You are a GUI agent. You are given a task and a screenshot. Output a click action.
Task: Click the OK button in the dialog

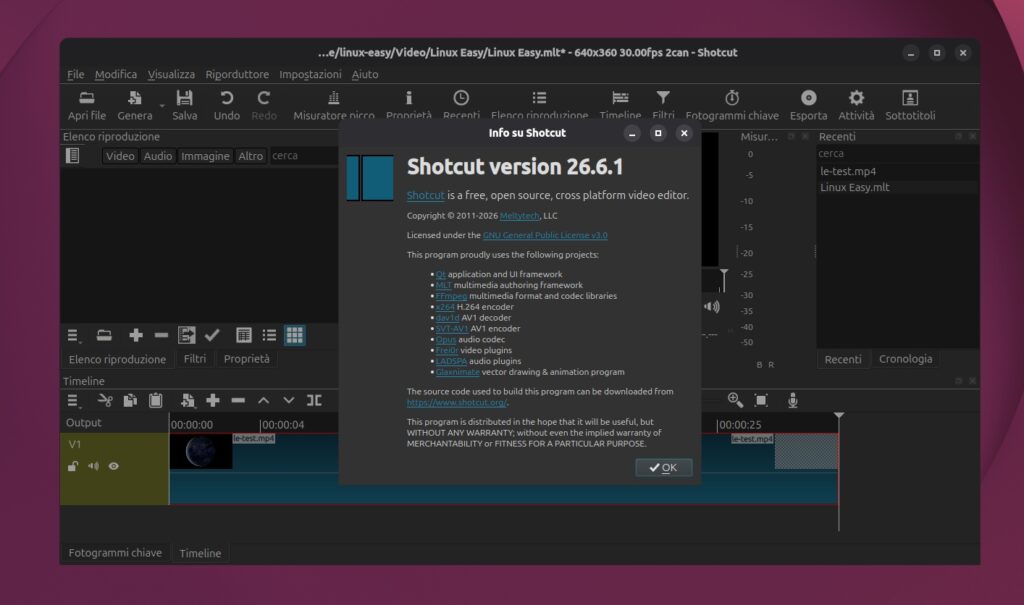tap(664, 467)
